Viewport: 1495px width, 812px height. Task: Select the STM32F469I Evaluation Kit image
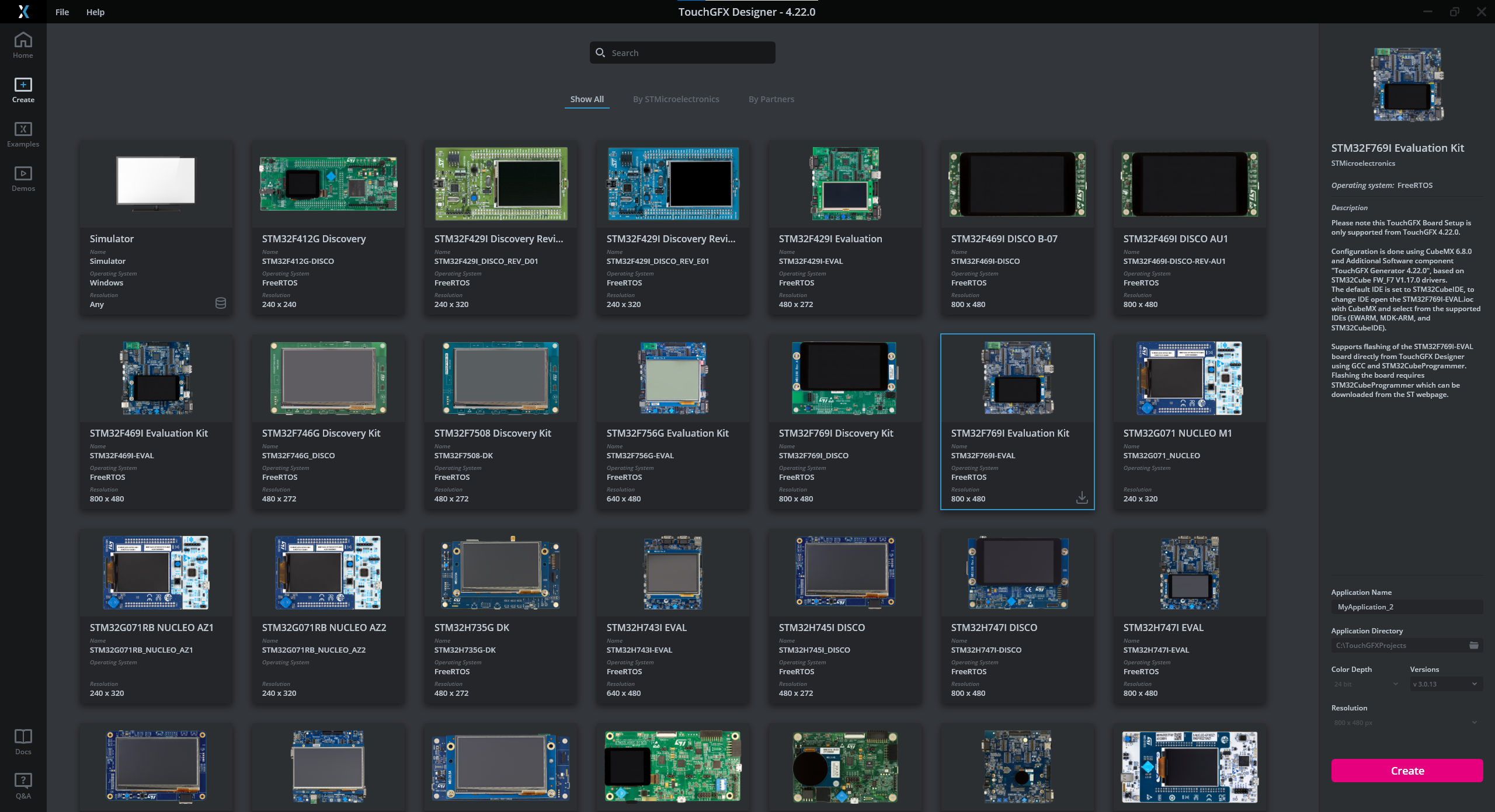pos(156,378)
